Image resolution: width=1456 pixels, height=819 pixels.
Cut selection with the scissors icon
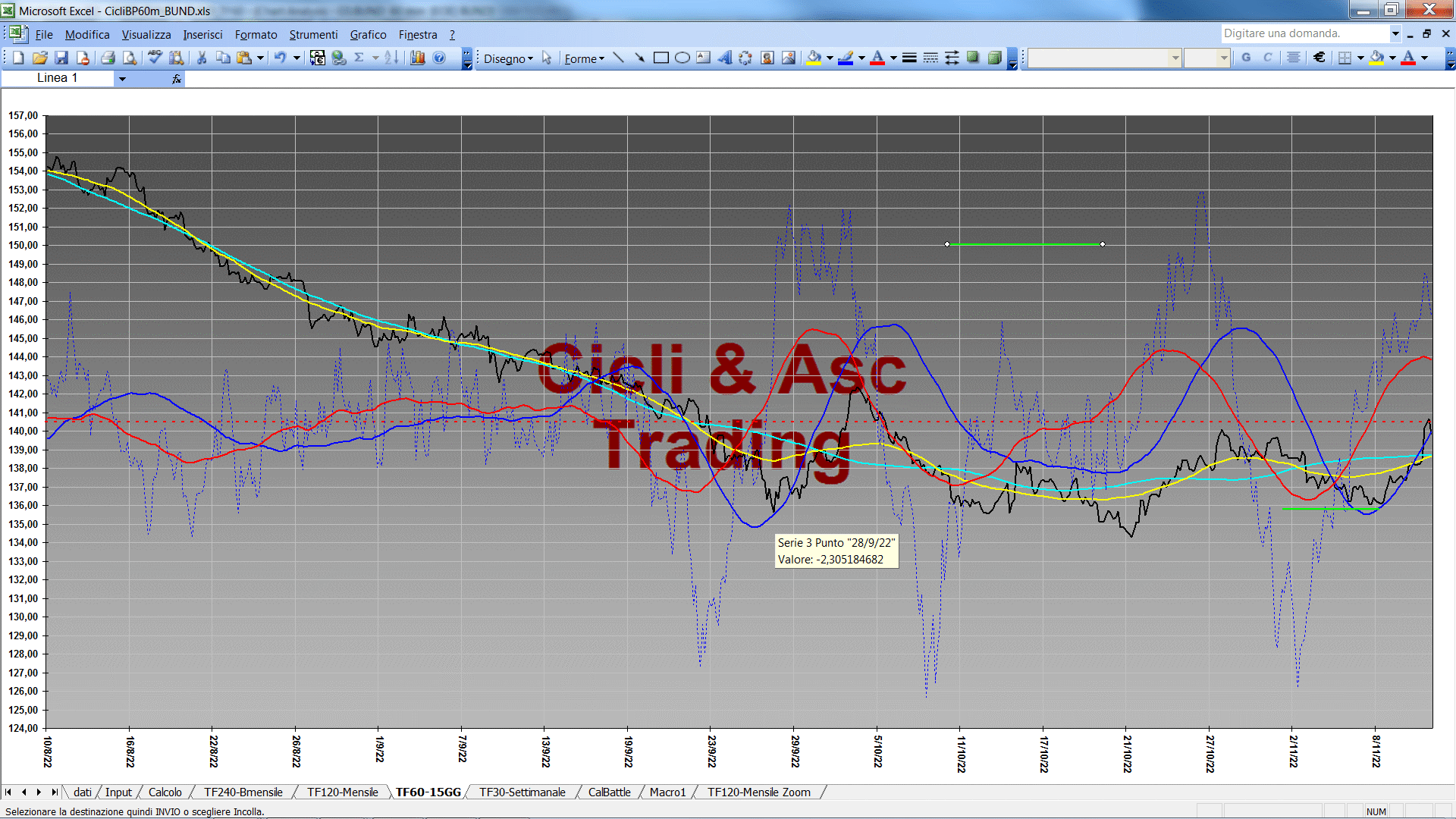point(202,58)
